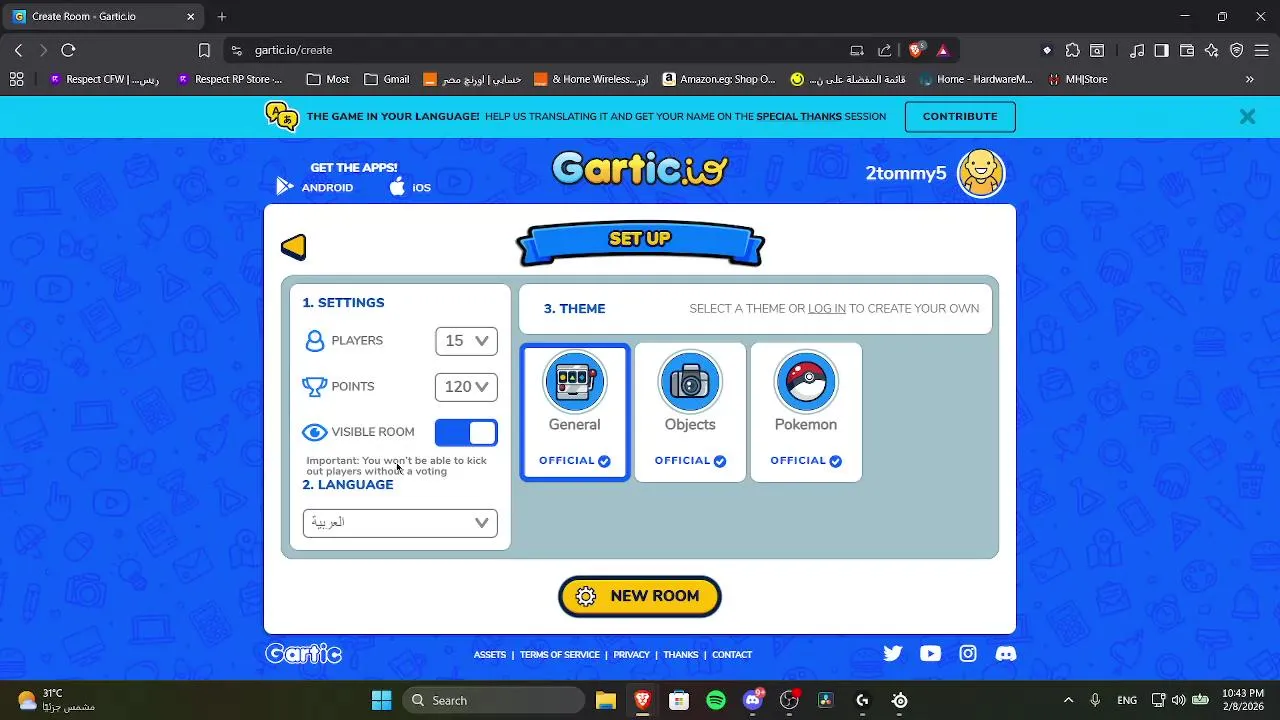
Task: Open Spotify from taskbar
Action: point(716,700)
